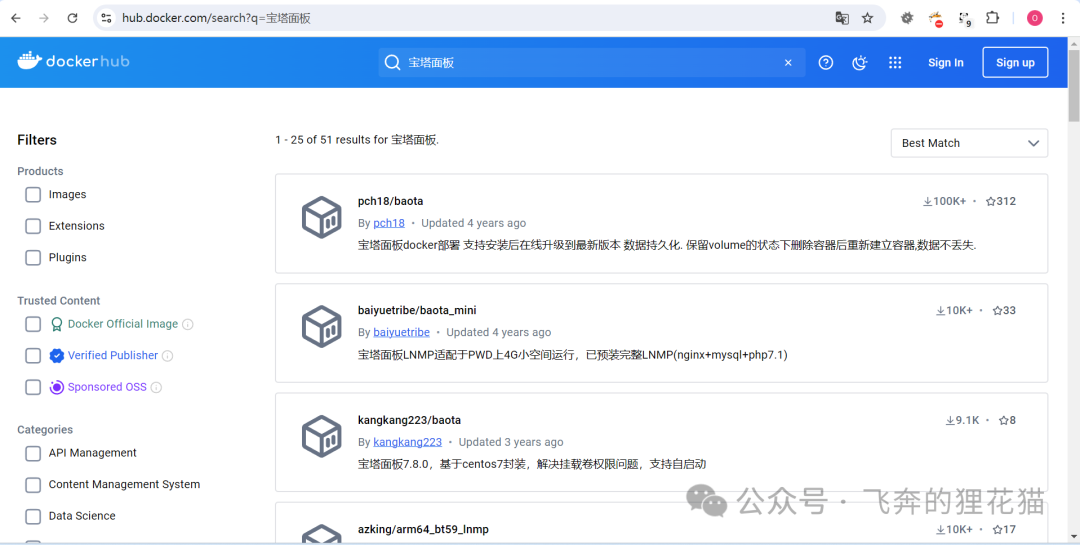This screenshot has width=1080, height=545.
Task: Open the azking/arm64_bt59_lnmp result title
Action: pos(423,529)
